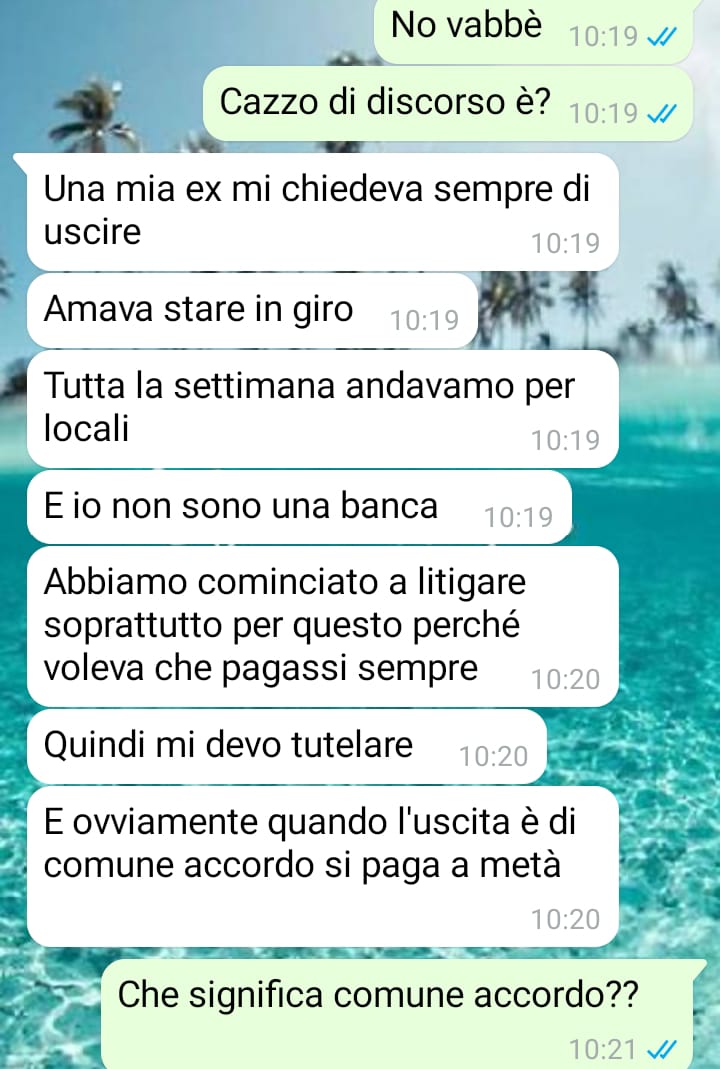Tap the 10:19 timestamp beside "No vabbè"
Image resolution: width=720 pixels, height=1069 pixels.
pos(603,37)
